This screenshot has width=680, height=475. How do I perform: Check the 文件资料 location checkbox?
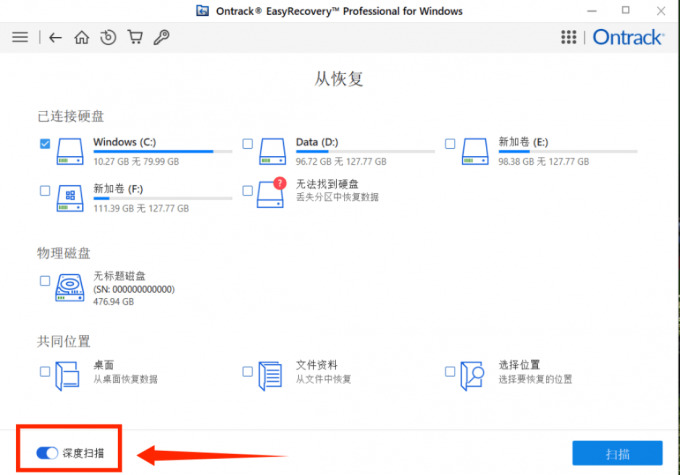pos(247,371)
